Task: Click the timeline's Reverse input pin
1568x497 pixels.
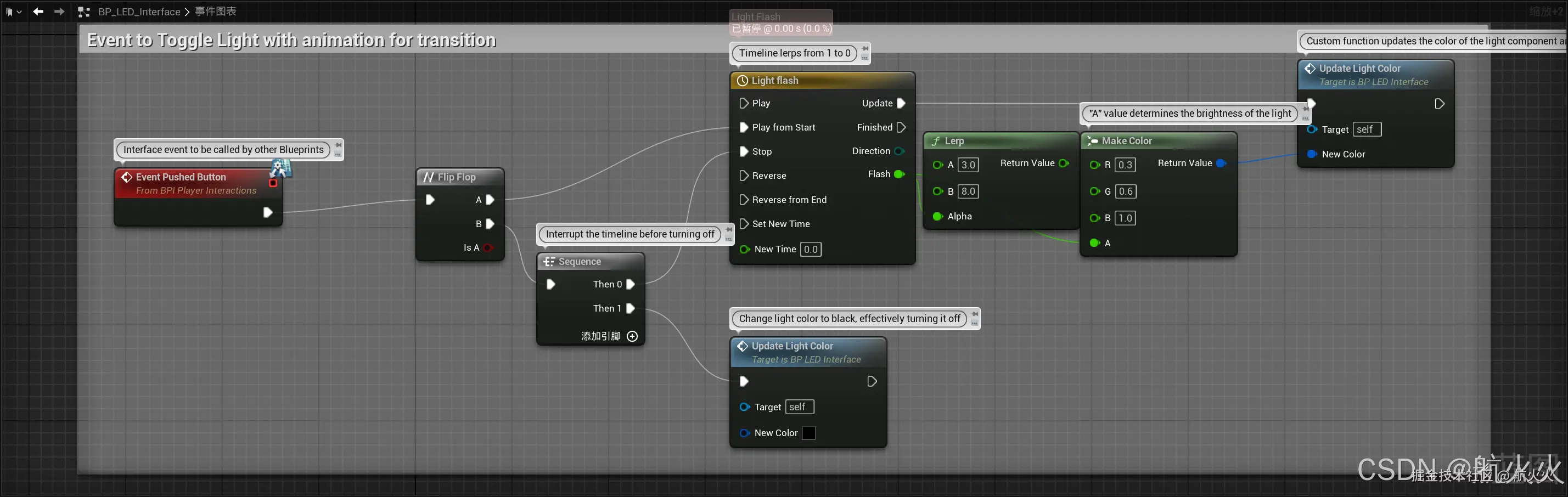Action: (x=743, y=176)
